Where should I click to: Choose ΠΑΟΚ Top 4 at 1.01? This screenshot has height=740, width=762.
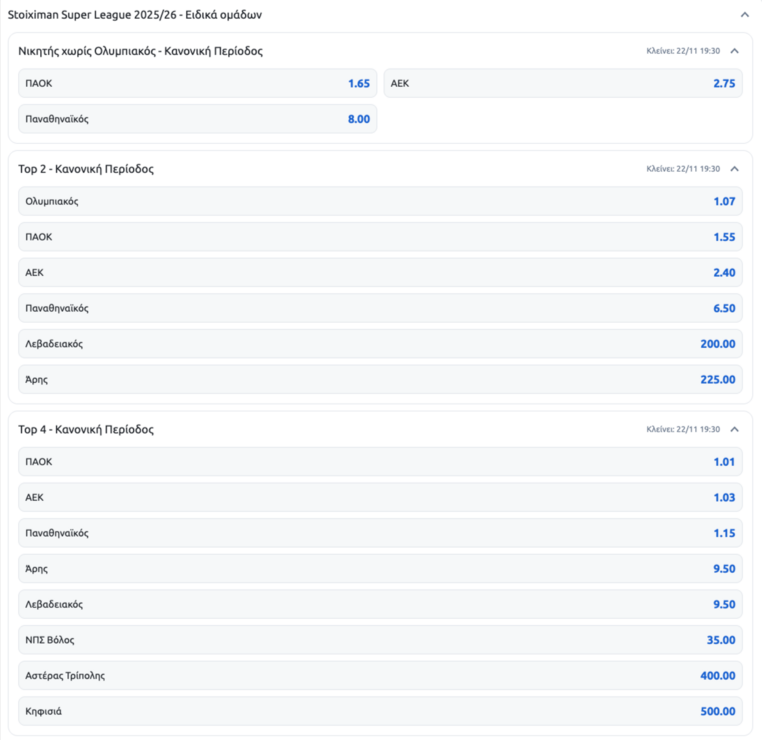click(380, 462)
